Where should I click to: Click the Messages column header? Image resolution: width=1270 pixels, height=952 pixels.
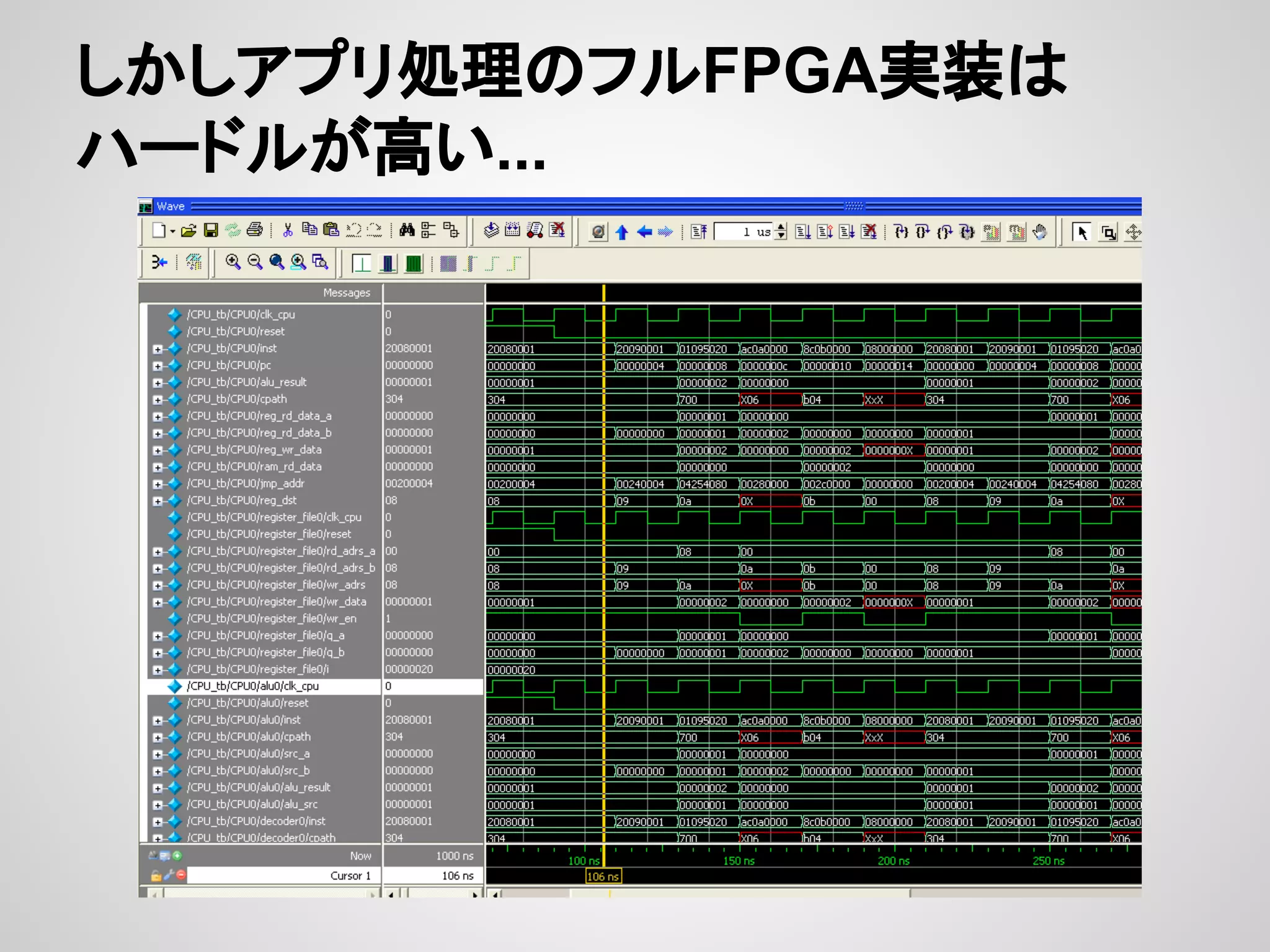pos(260,293)
